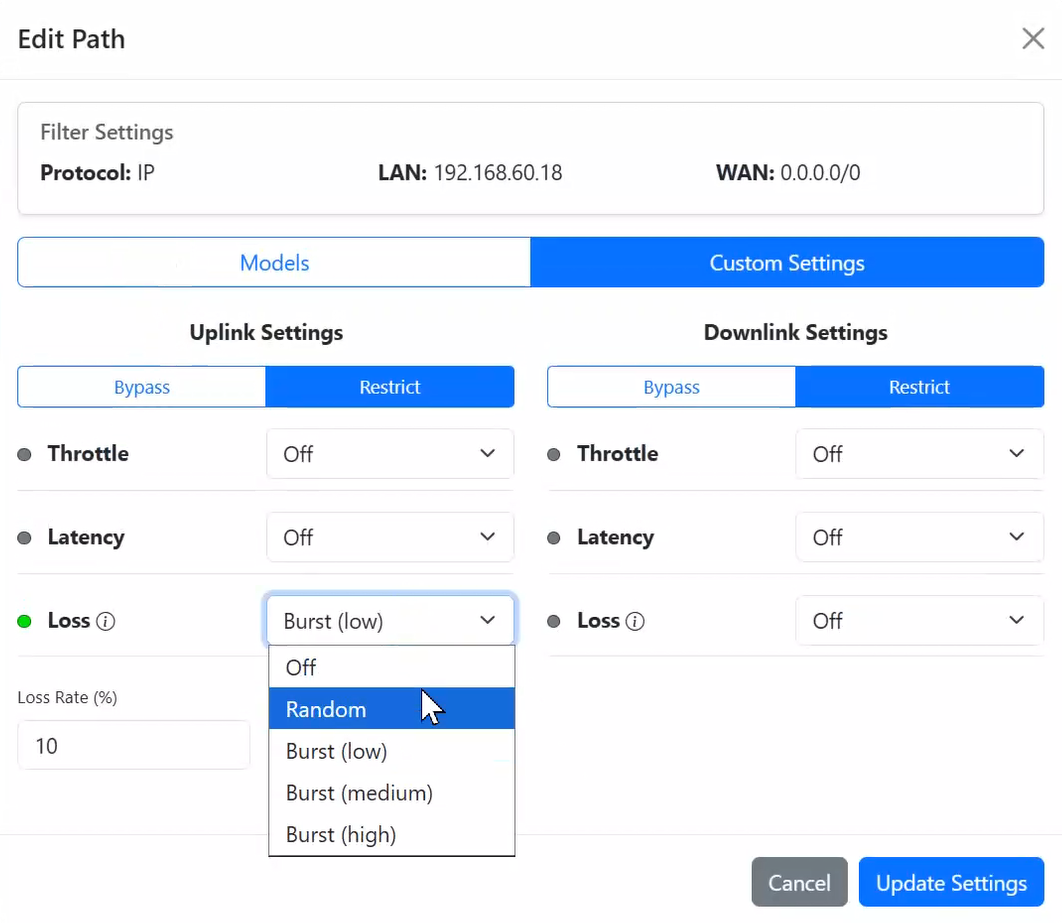Viewport: 1062px width, 923px height.
Task: Click the Update Settings button
Action: coord(951,882)
